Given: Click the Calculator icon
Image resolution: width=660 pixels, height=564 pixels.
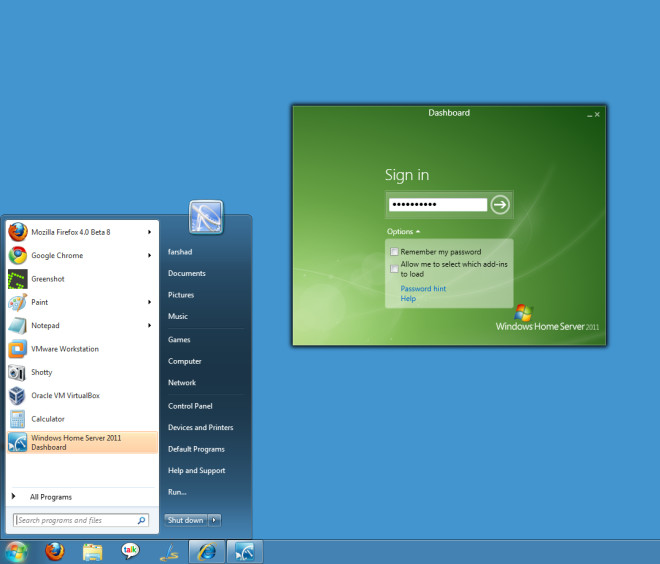Looking at the screenshot, I should (x=18, y=419).
